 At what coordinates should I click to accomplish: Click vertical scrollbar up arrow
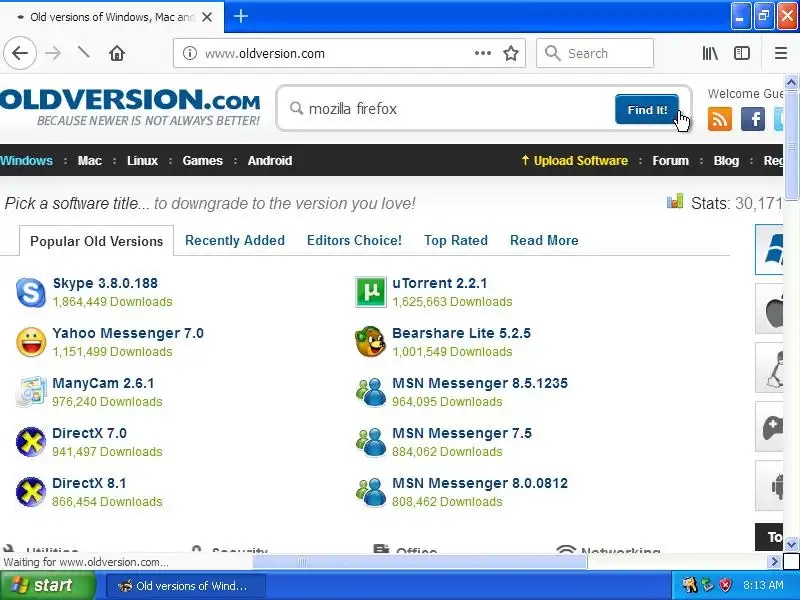[x=791, y=82]
